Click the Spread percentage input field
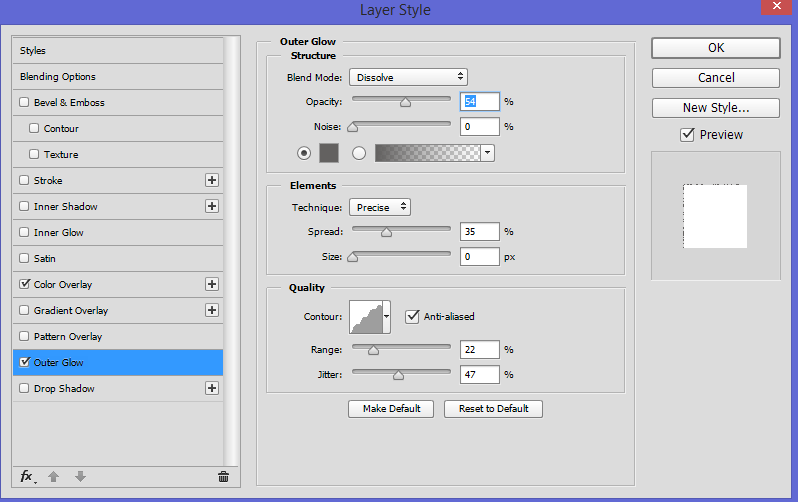 (480, 231)
